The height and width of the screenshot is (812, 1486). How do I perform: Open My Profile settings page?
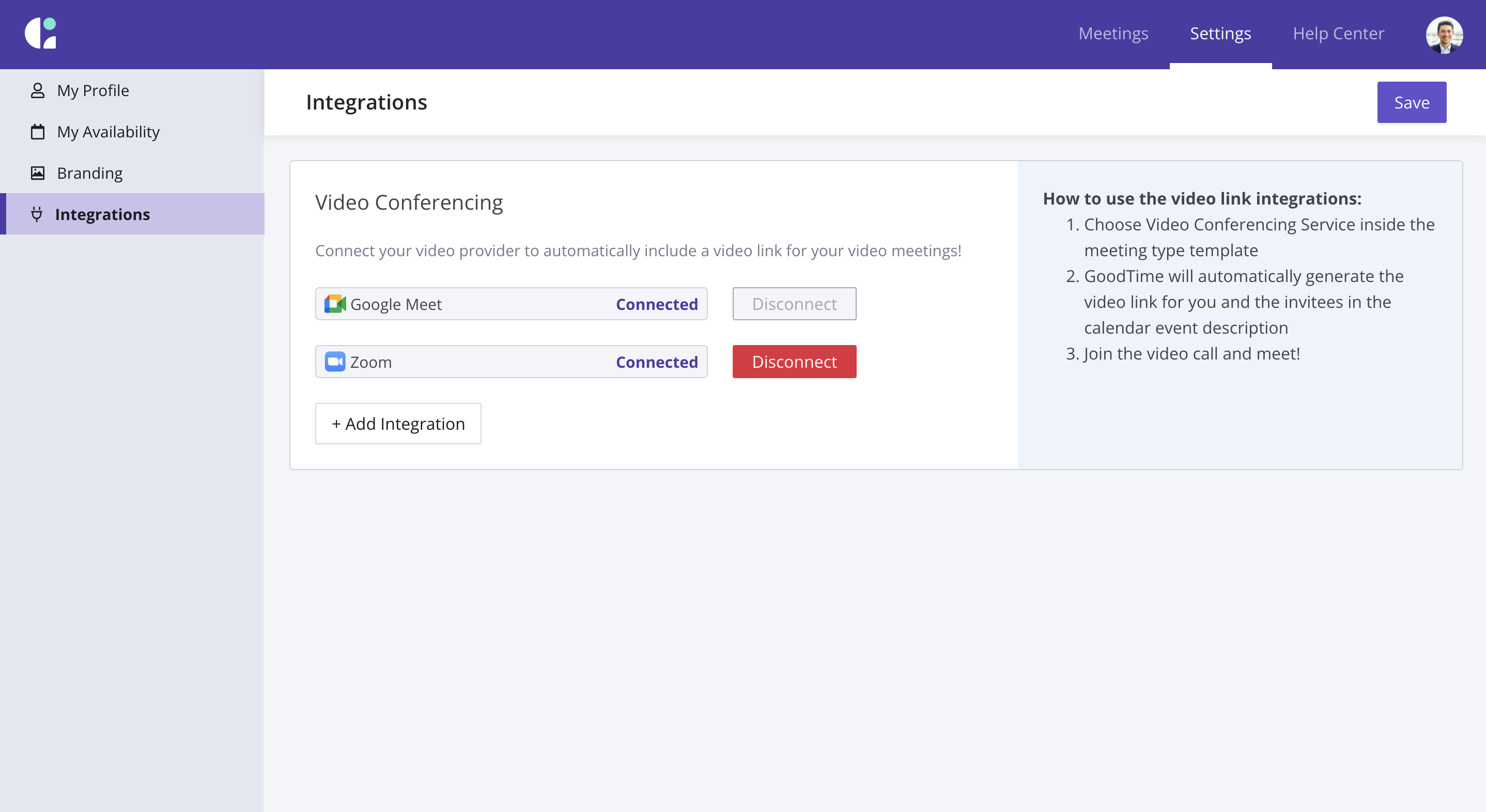click(x=93, y=90)
